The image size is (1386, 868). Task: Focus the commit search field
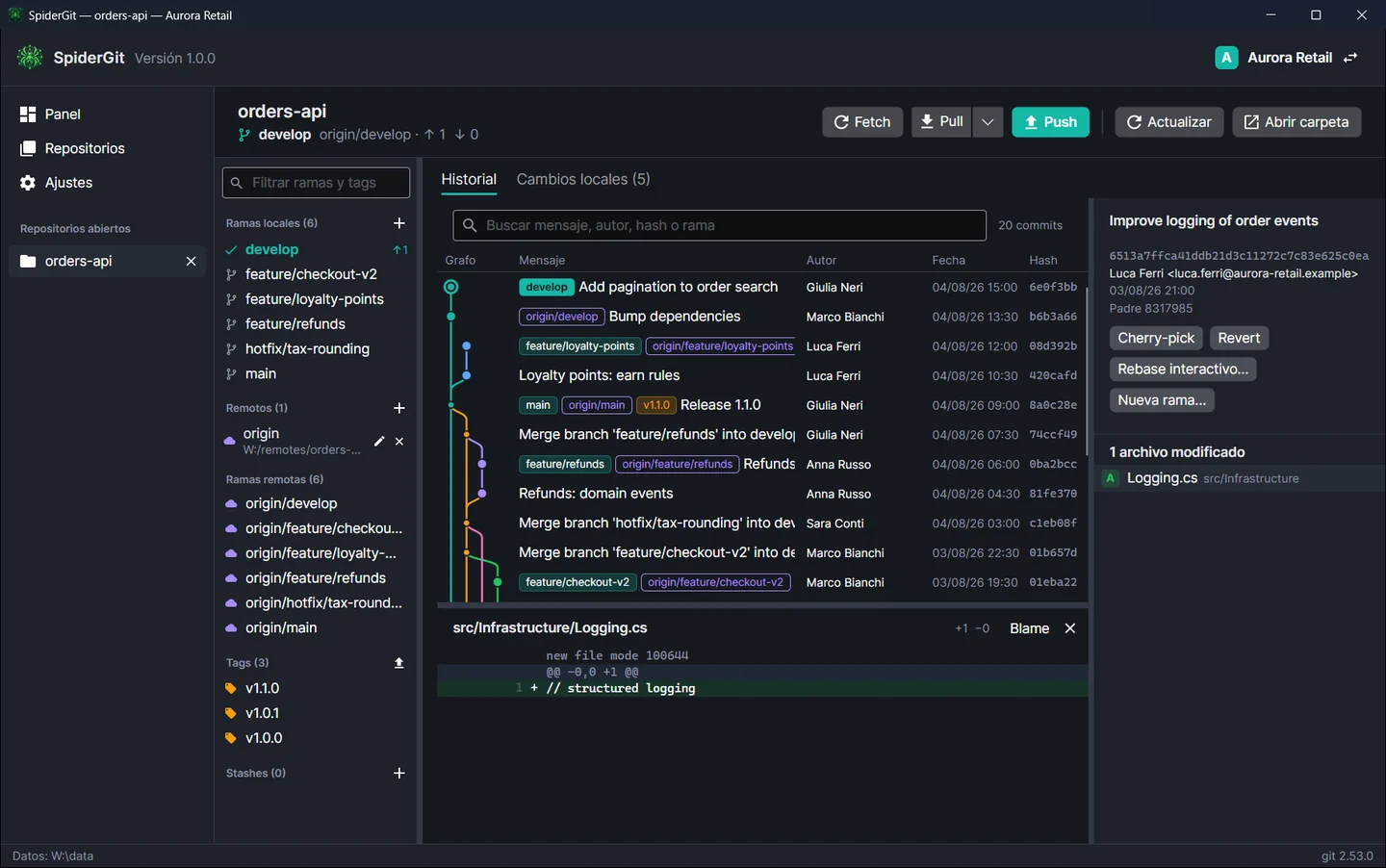[719, 225]
